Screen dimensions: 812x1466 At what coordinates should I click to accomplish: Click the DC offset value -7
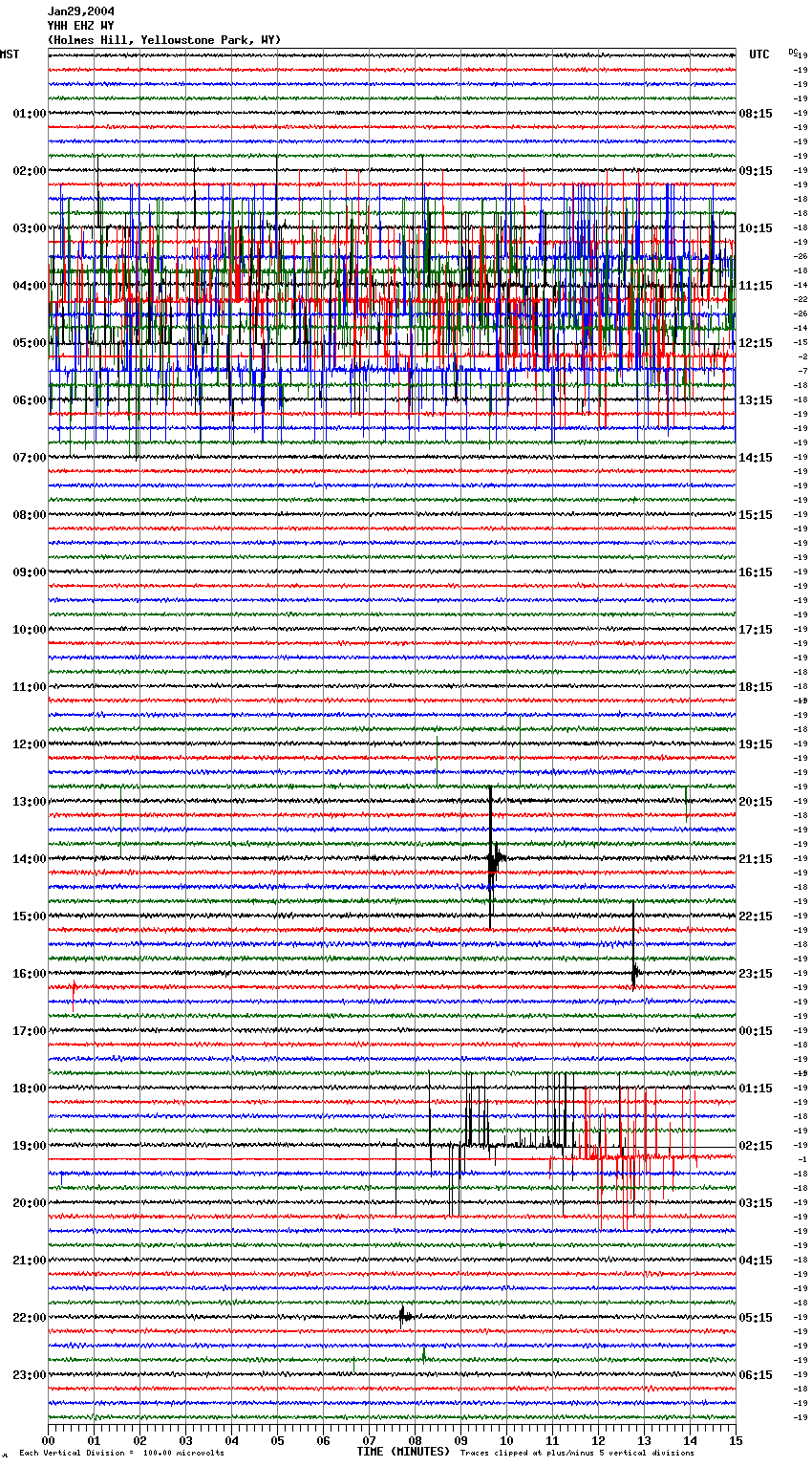pyautogui.click(x=803, y=371)
